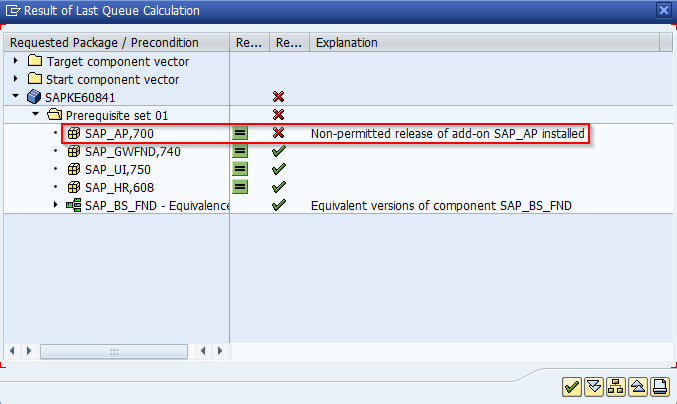Click the SAP_AP,700 component icon
This screenshot has height=404, width=677.
click(x=74, y=133)
